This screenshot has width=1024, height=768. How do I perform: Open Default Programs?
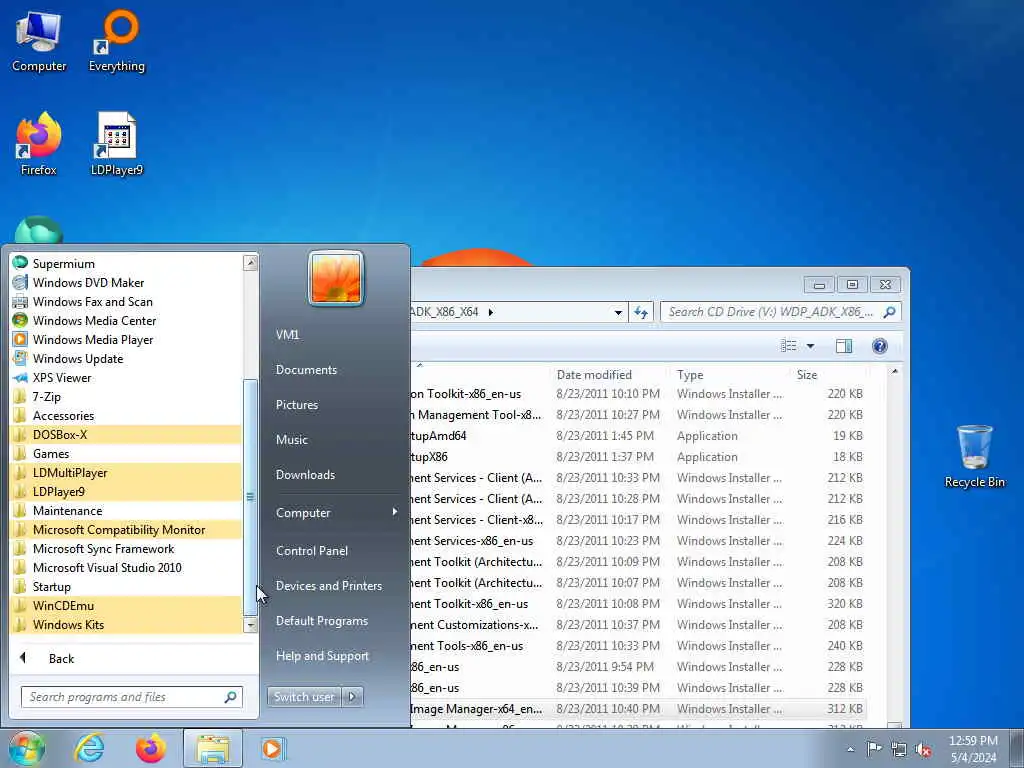[x=321, y=620]
